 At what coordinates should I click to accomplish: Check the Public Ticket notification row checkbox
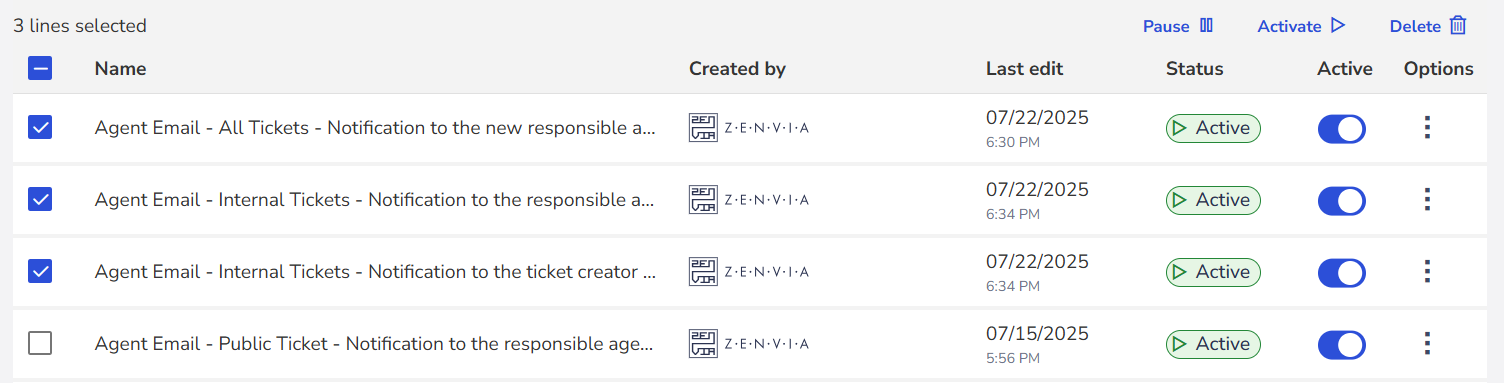(40, 344)
